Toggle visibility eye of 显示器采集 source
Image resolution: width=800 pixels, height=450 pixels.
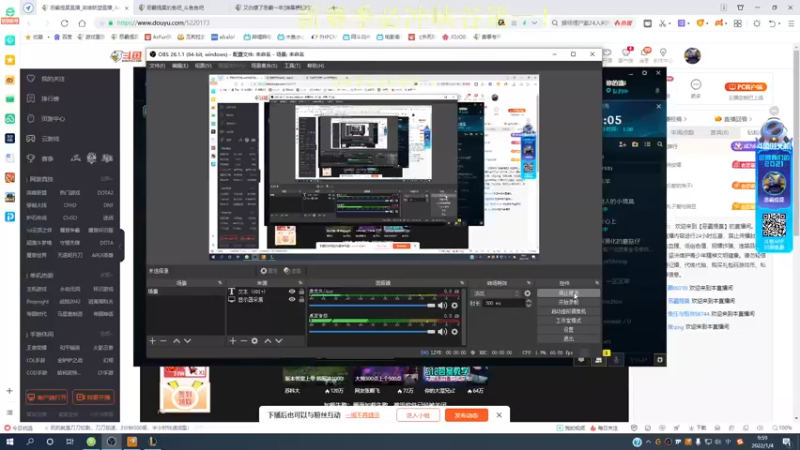(292, 299)
